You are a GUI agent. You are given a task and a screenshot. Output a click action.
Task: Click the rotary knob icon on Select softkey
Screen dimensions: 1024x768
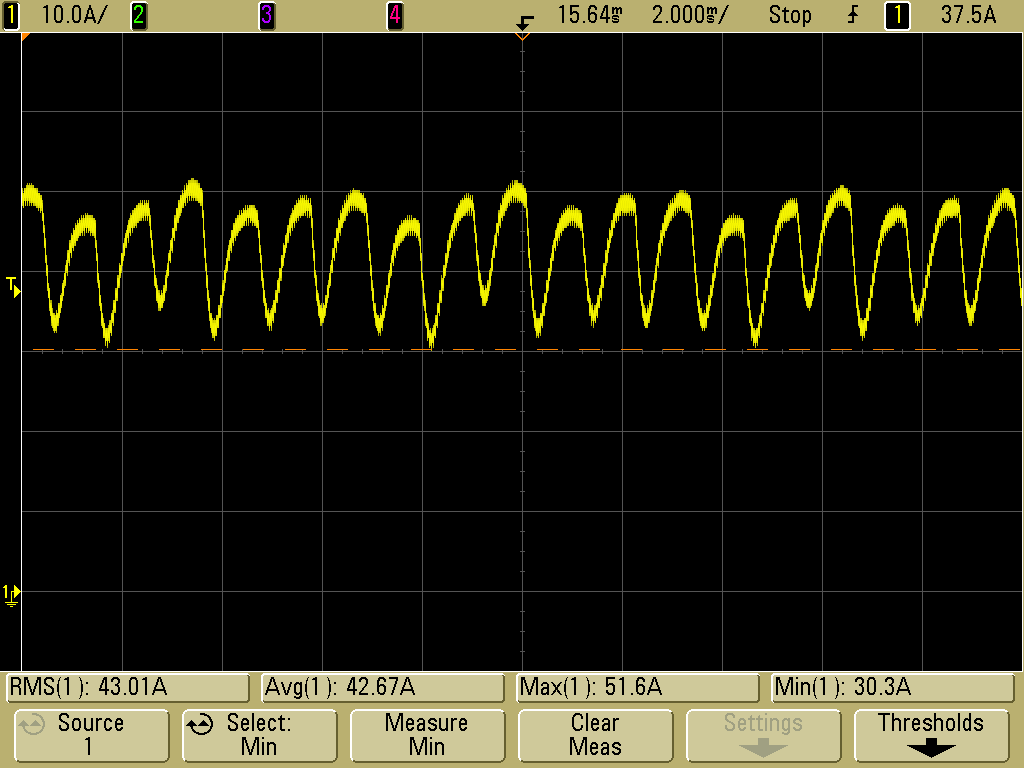pos(199,724)
